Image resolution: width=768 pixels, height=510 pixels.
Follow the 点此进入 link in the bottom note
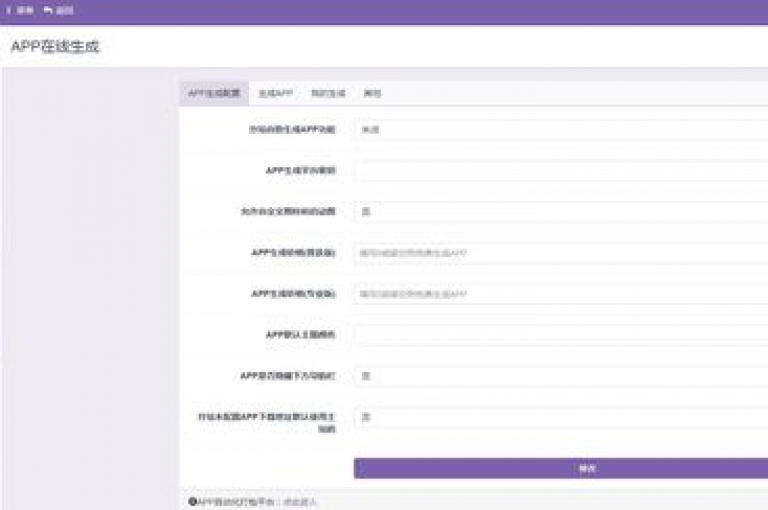300,502
